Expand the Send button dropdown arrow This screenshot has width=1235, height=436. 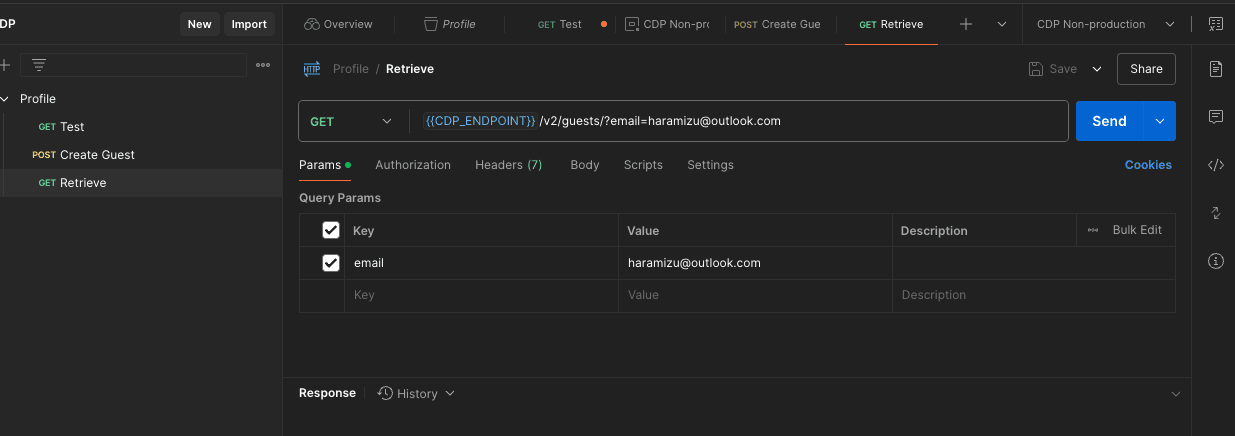coord(1160,121)
